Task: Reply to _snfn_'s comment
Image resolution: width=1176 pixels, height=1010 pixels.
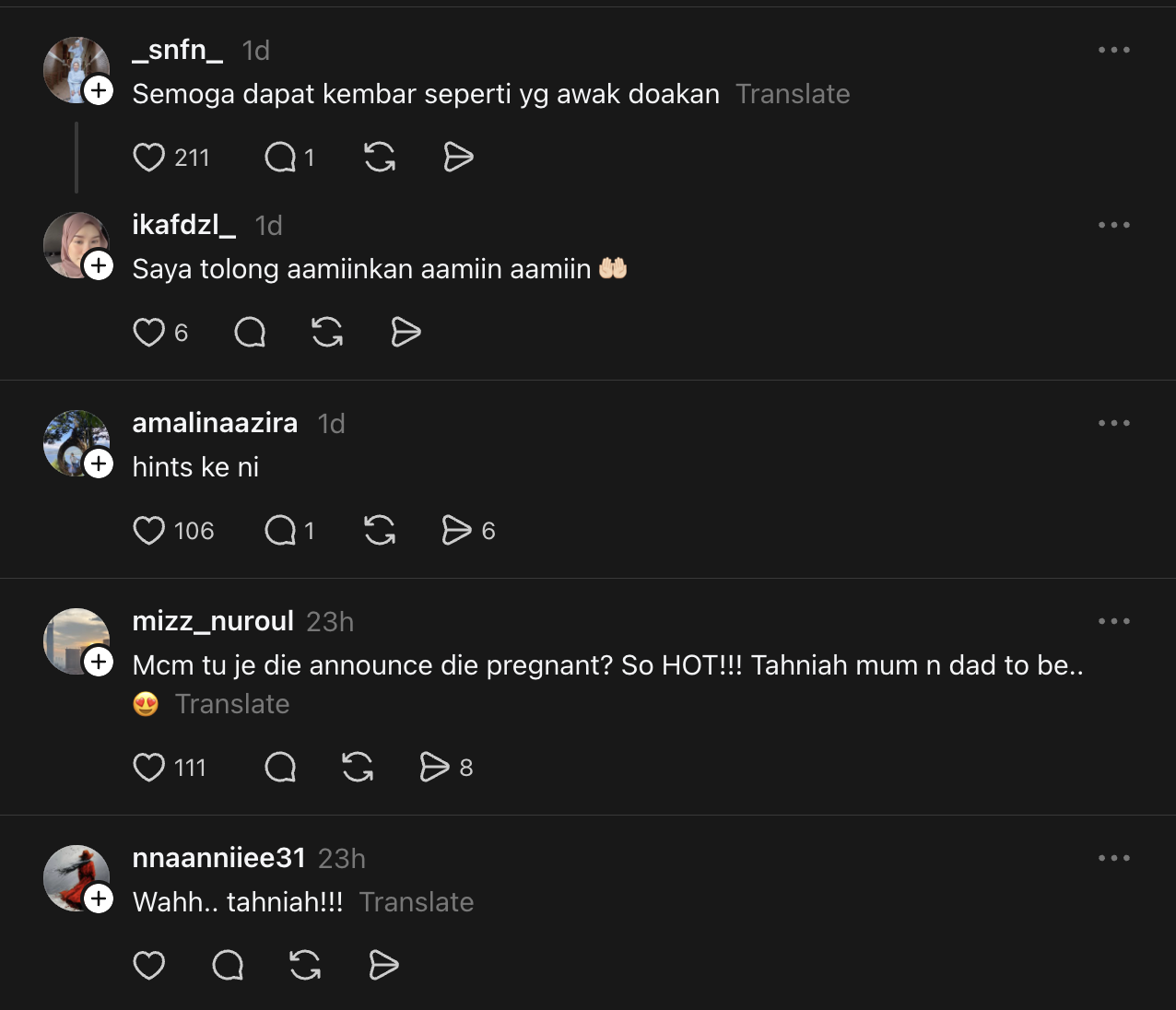Action: pyautogui.click(x=280, y=158)
